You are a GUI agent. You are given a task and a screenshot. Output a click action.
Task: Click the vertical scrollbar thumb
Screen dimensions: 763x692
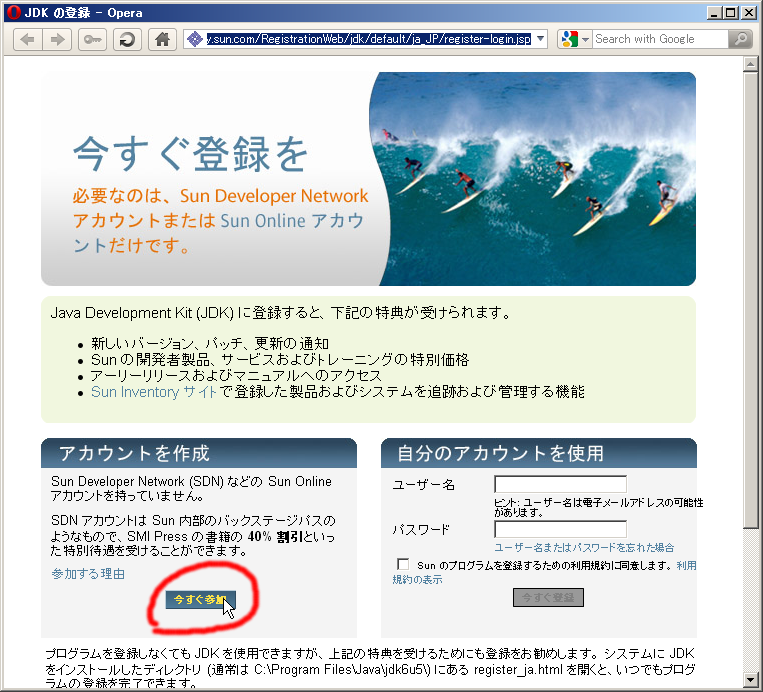point(750,300)
